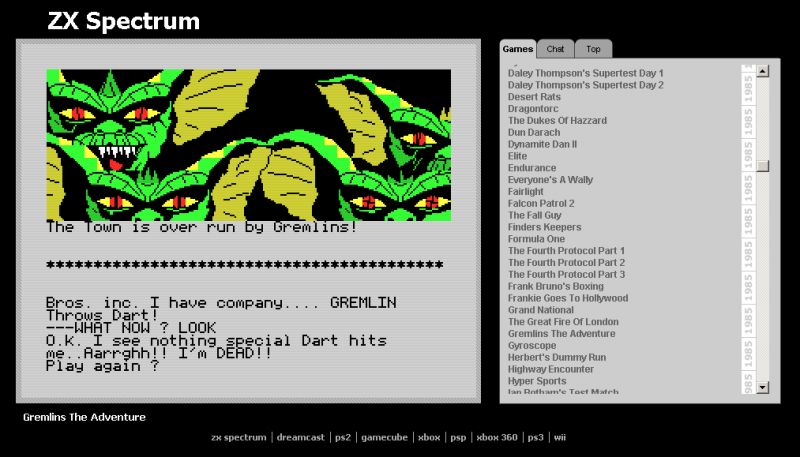The width and height of the screenshot is (800, 457).
Task: Select Fairlight game
Action: tap(526, 191)
